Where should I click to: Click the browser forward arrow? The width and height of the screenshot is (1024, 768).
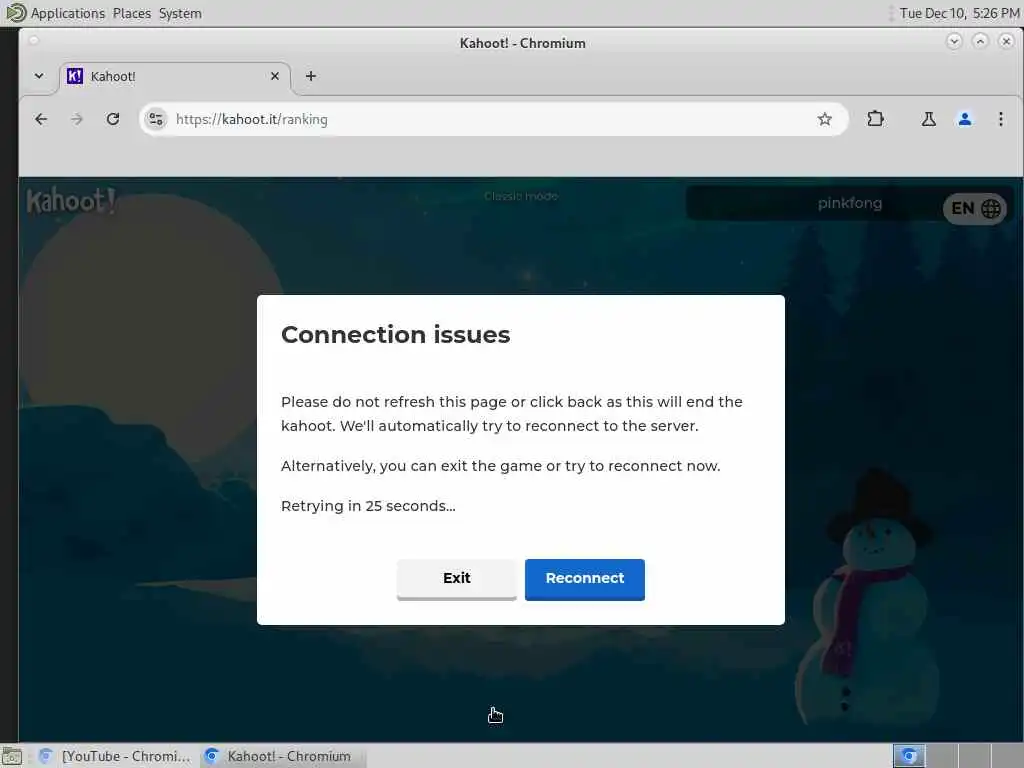(77, 119)
